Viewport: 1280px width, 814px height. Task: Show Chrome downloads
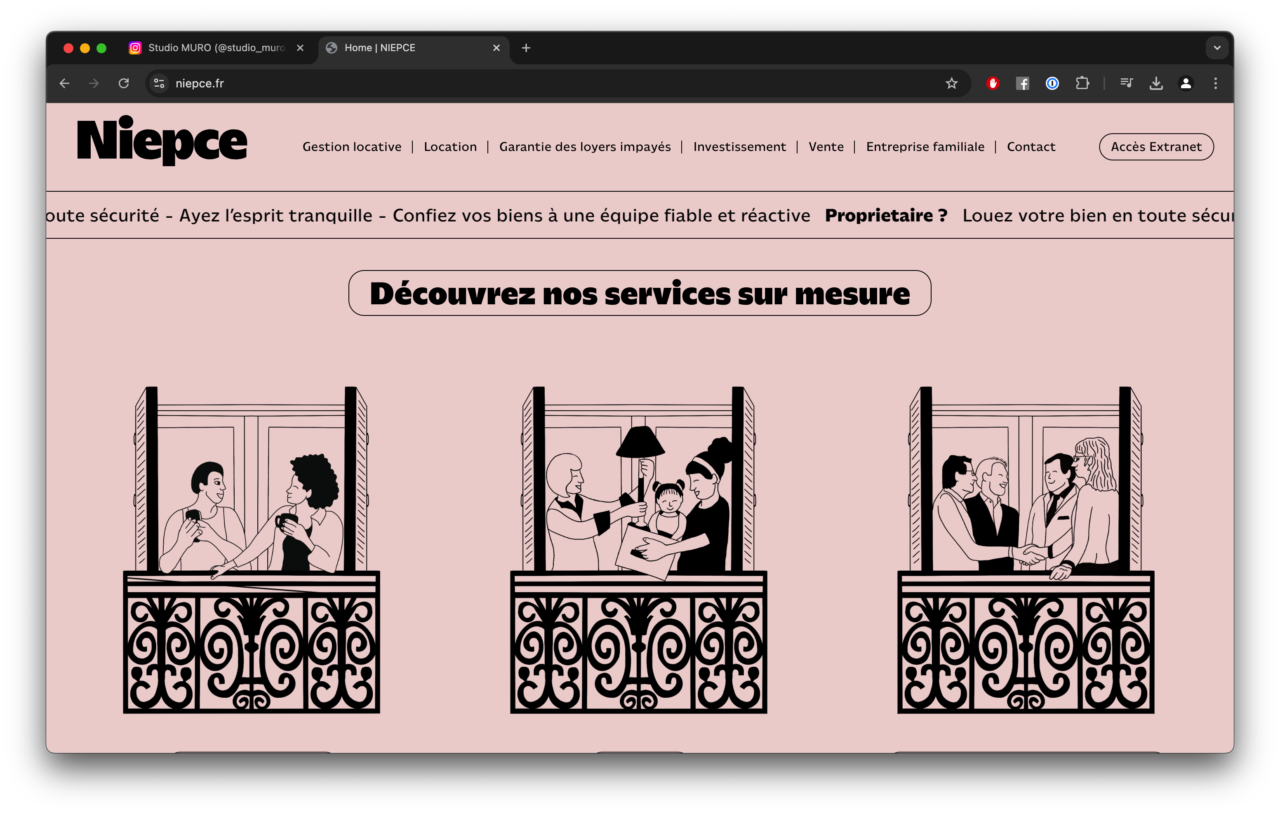click(1156, 84)
